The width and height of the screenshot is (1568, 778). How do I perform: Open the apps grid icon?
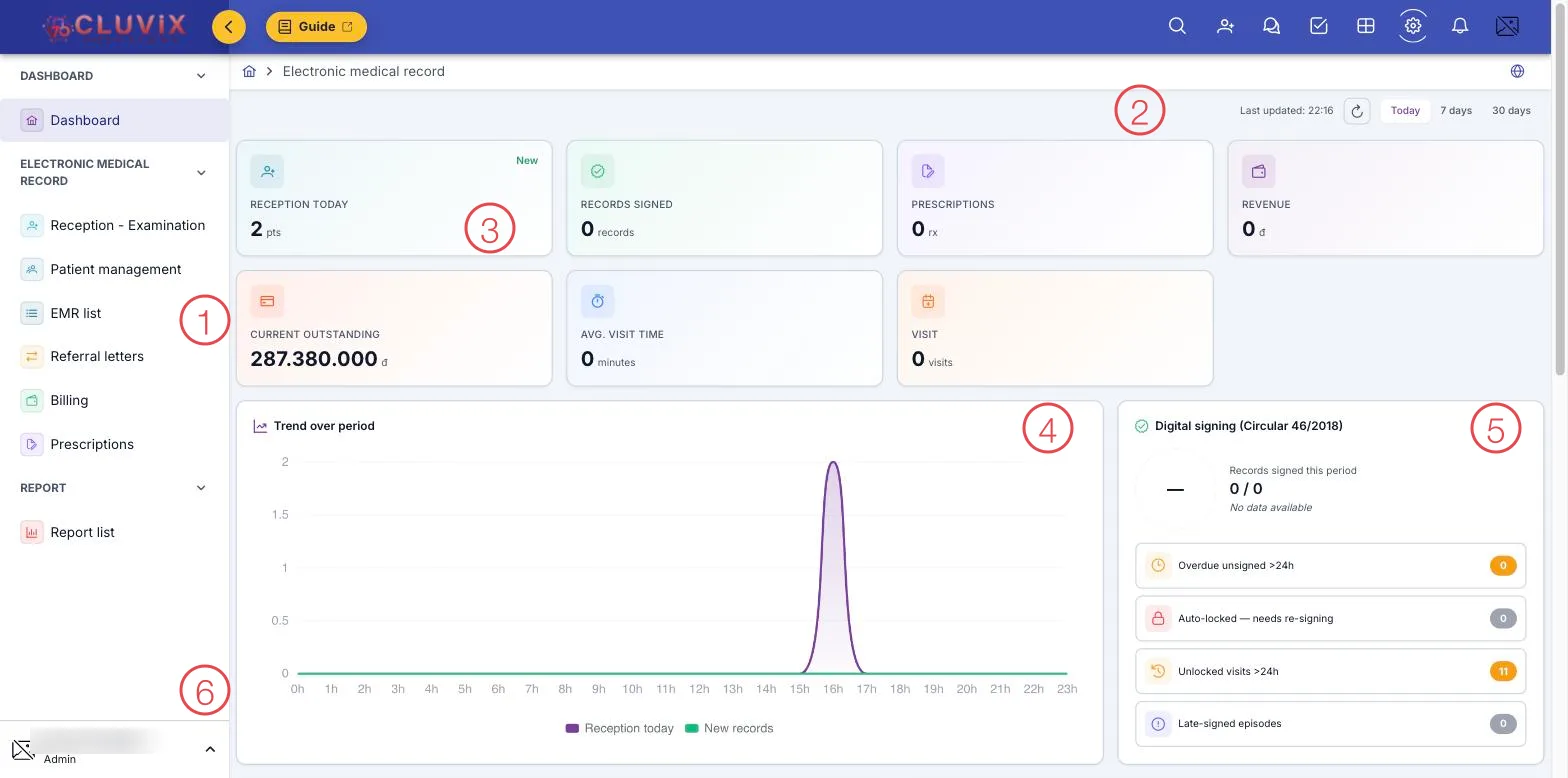pyautogui.click(x=1365, y=27)
